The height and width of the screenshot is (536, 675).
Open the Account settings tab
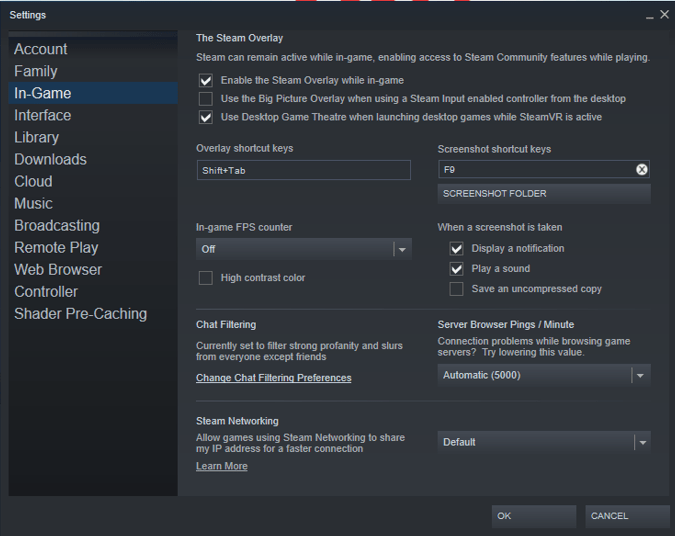click(93, 49)
